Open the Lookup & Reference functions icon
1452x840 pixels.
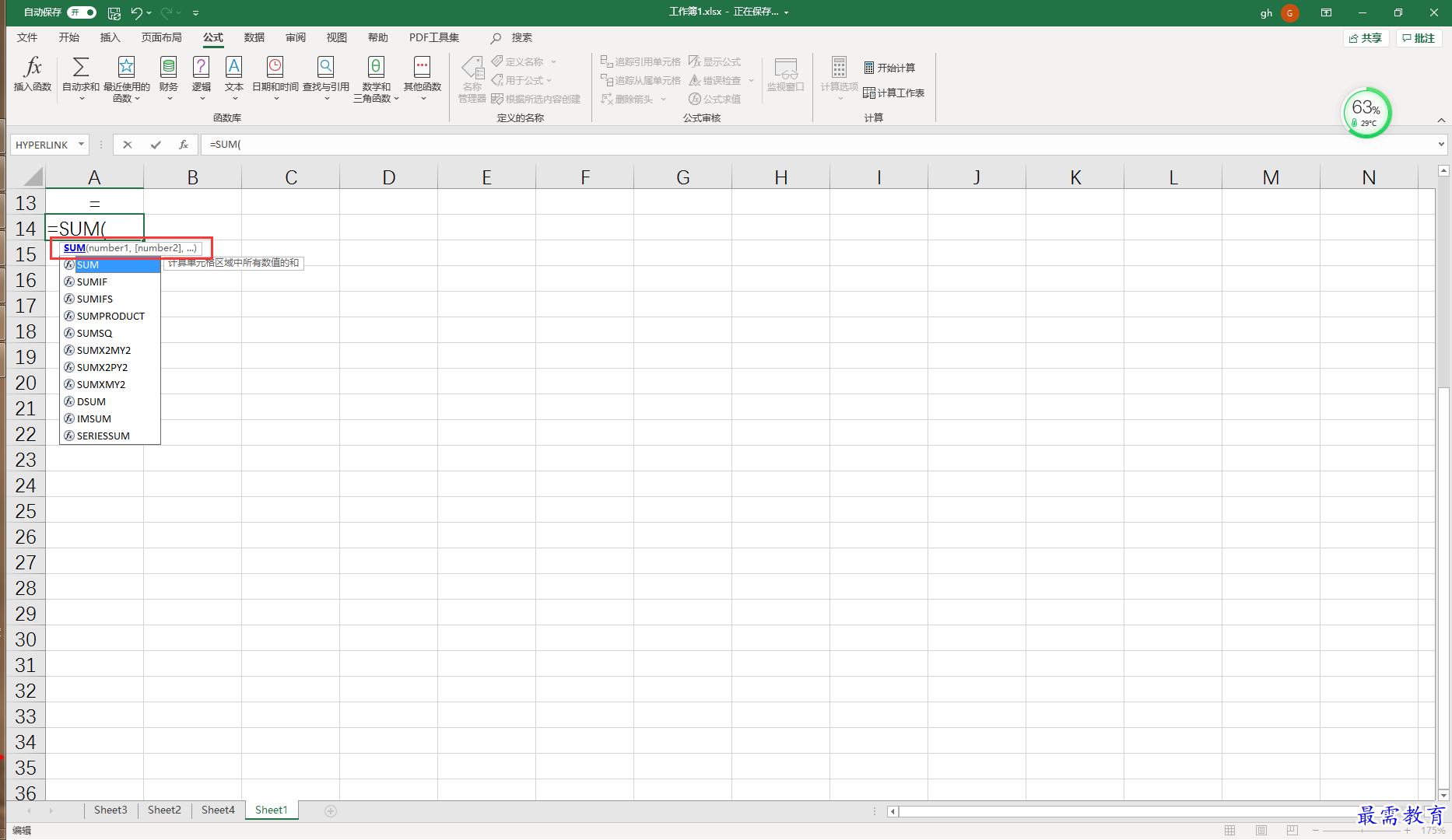pyautogui.click(x=325, y=67)
